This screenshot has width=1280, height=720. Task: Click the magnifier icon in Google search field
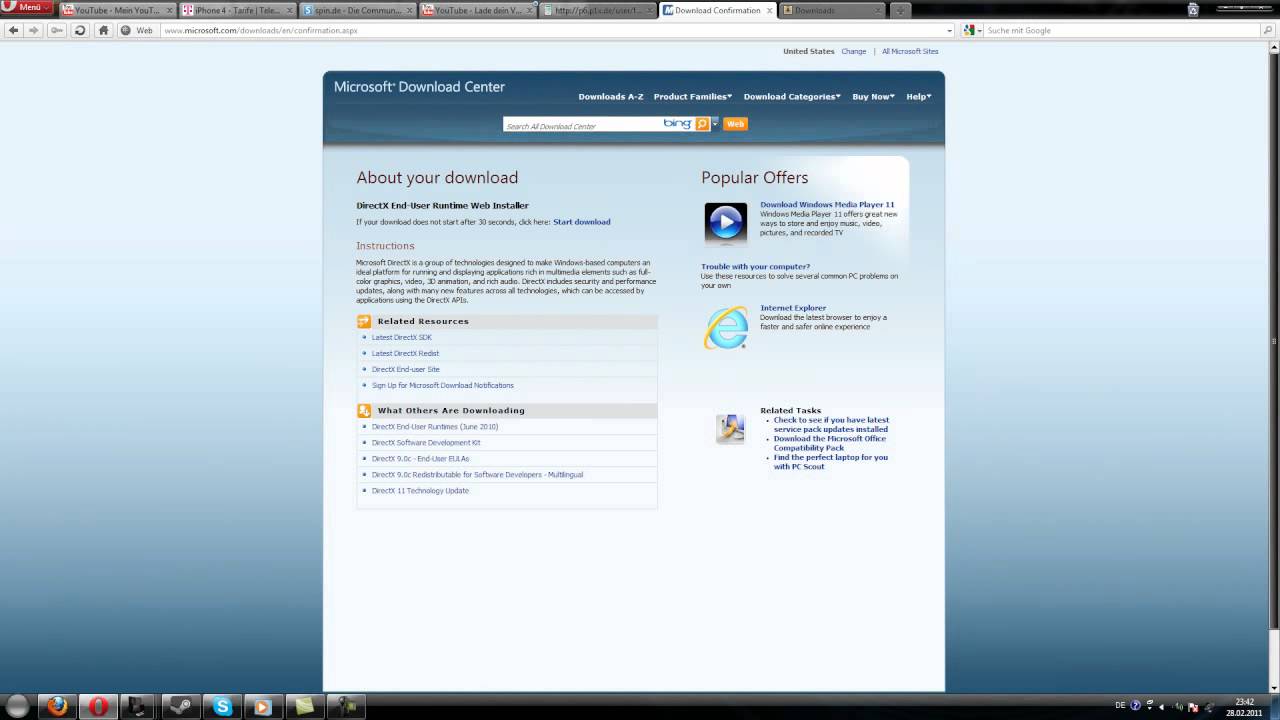pyautogui.click(x=1268, y=30)
